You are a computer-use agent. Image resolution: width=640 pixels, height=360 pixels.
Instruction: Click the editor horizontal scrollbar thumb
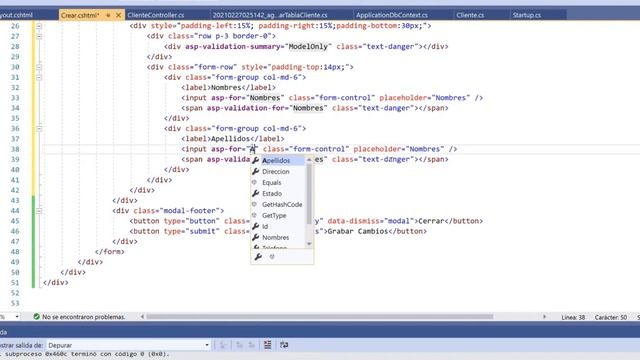click(x=320, y=317)
